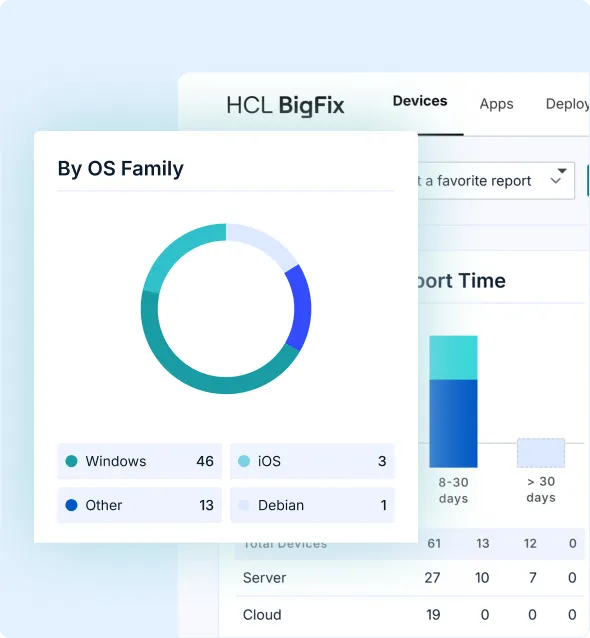Click the Other count 13 in legend
Viewport: 590px width, 638px height.
click(206, 505)
